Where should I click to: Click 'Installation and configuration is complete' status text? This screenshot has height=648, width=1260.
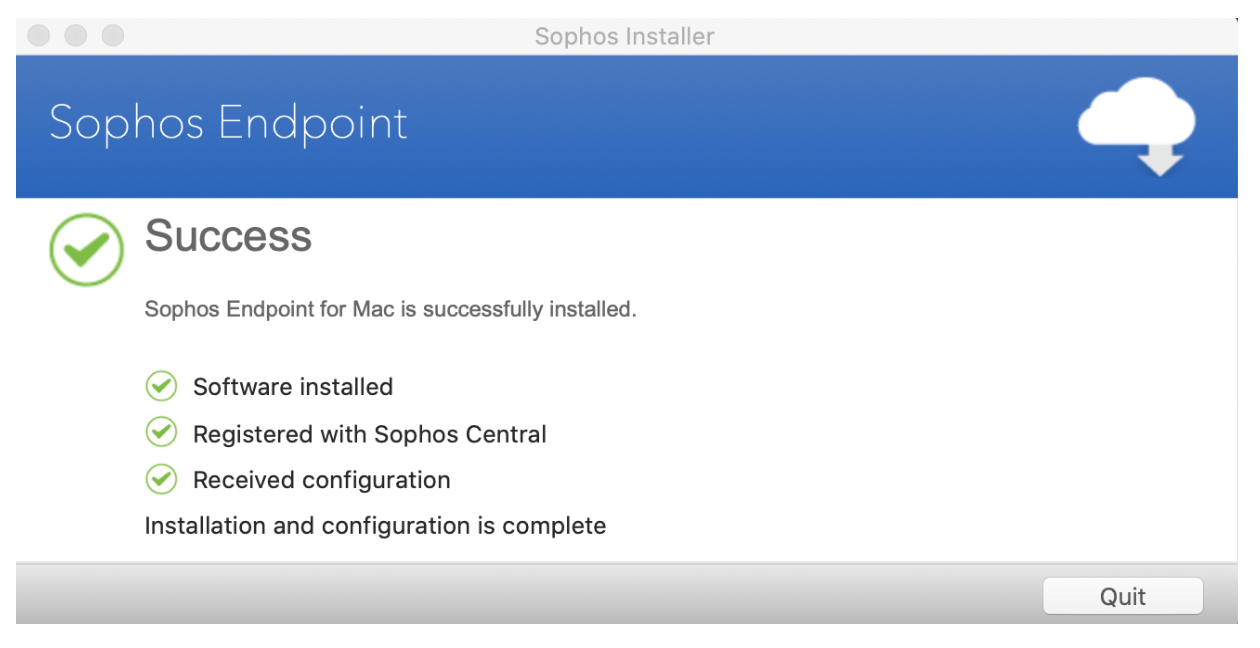[376, 526]
